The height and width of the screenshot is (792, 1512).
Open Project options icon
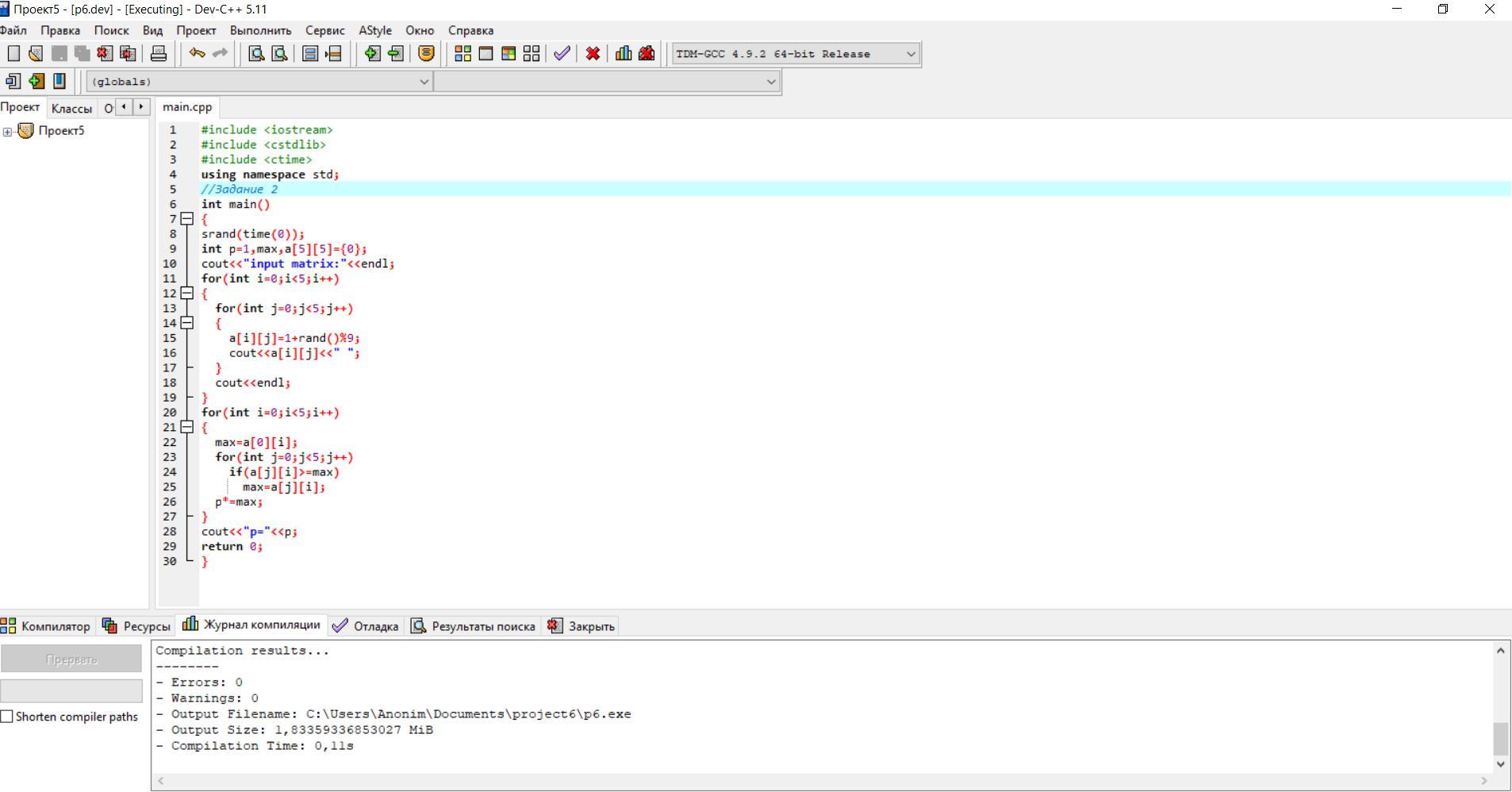[x=427, y=53]
